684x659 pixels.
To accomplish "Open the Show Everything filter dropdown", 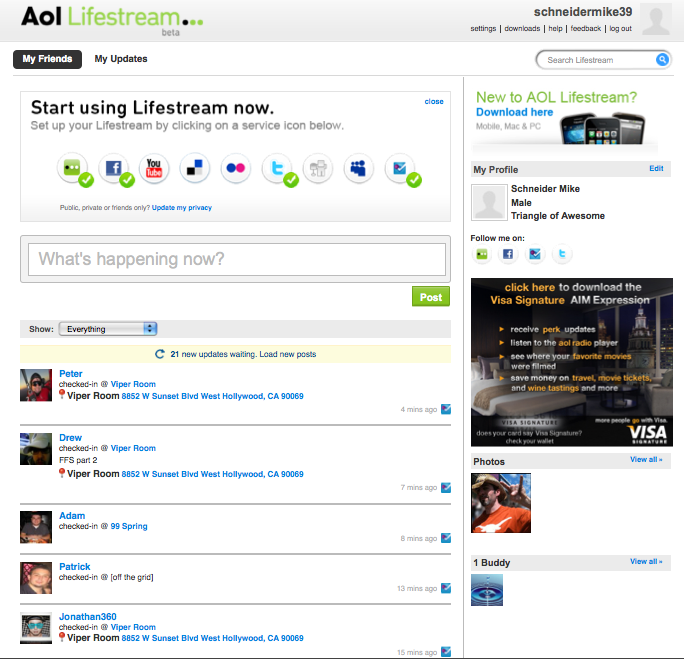I will point(108,329).
